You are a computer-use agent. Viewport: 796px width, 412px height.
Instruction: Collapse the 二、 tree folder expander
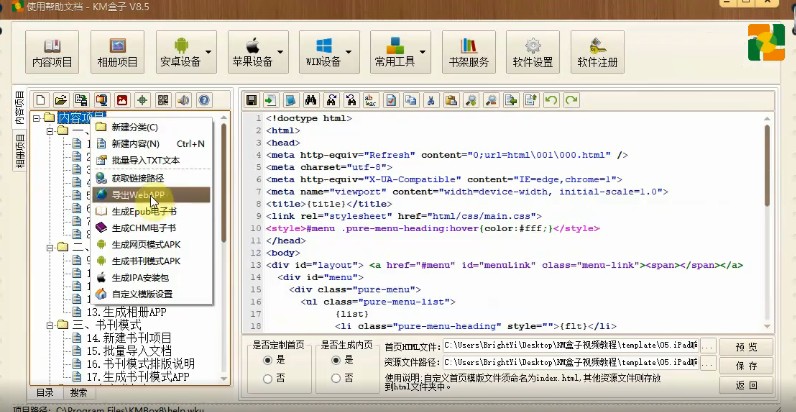(50, 248)
